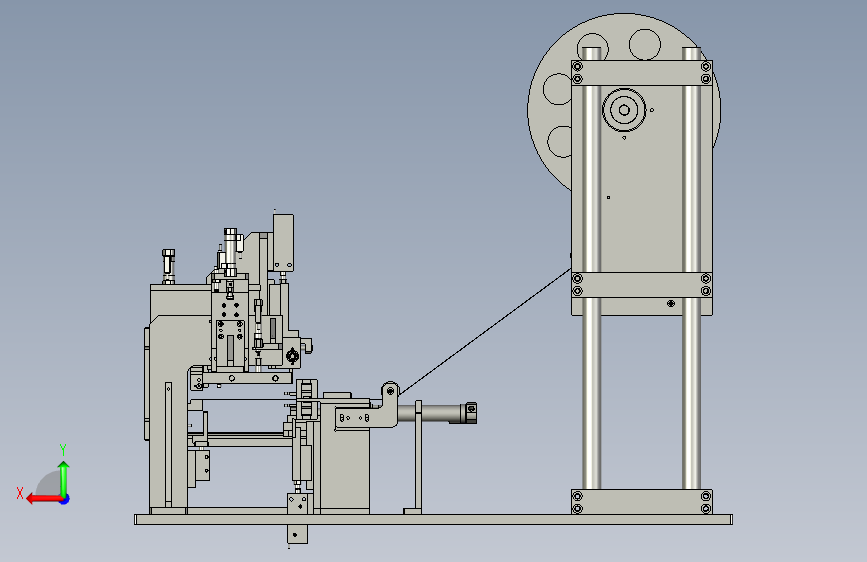Select the concentric hub on the tower plate
This screenshot has height=562, width=867.
(624, 110)
